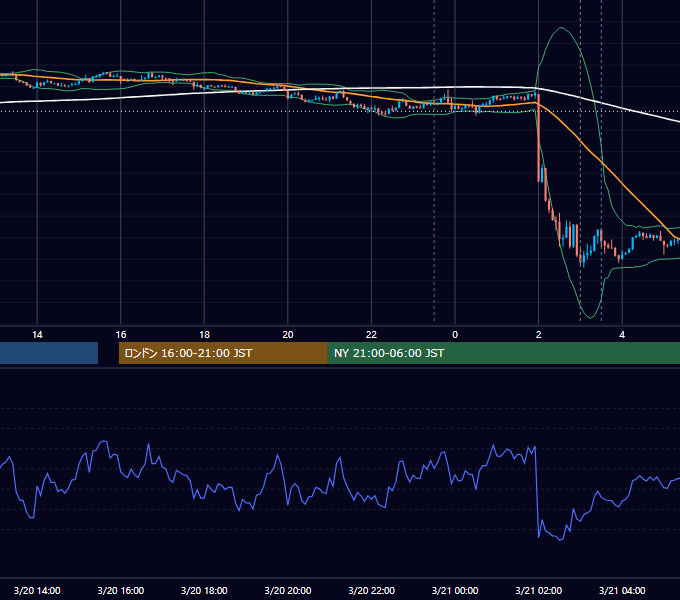
Task: Click the 3/21 00:00 indicator axis label
Action: pyautogui.click(x=455, y=590)
